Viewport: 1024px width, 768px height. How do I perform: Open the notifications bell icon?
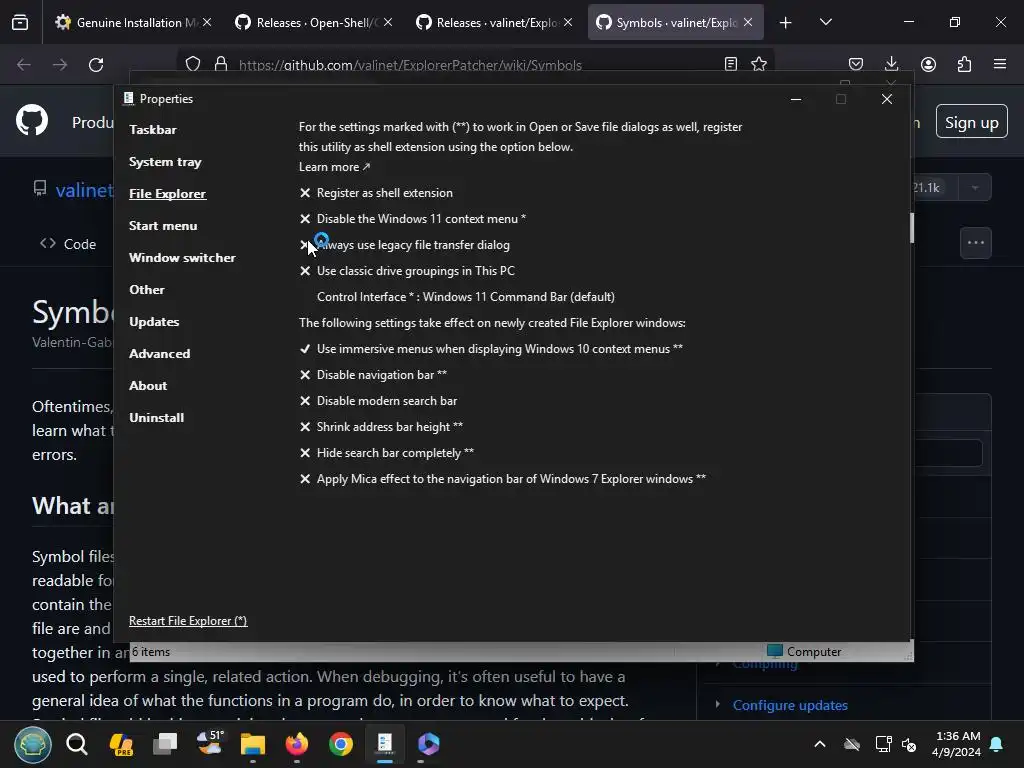click(x=997, y=744)
